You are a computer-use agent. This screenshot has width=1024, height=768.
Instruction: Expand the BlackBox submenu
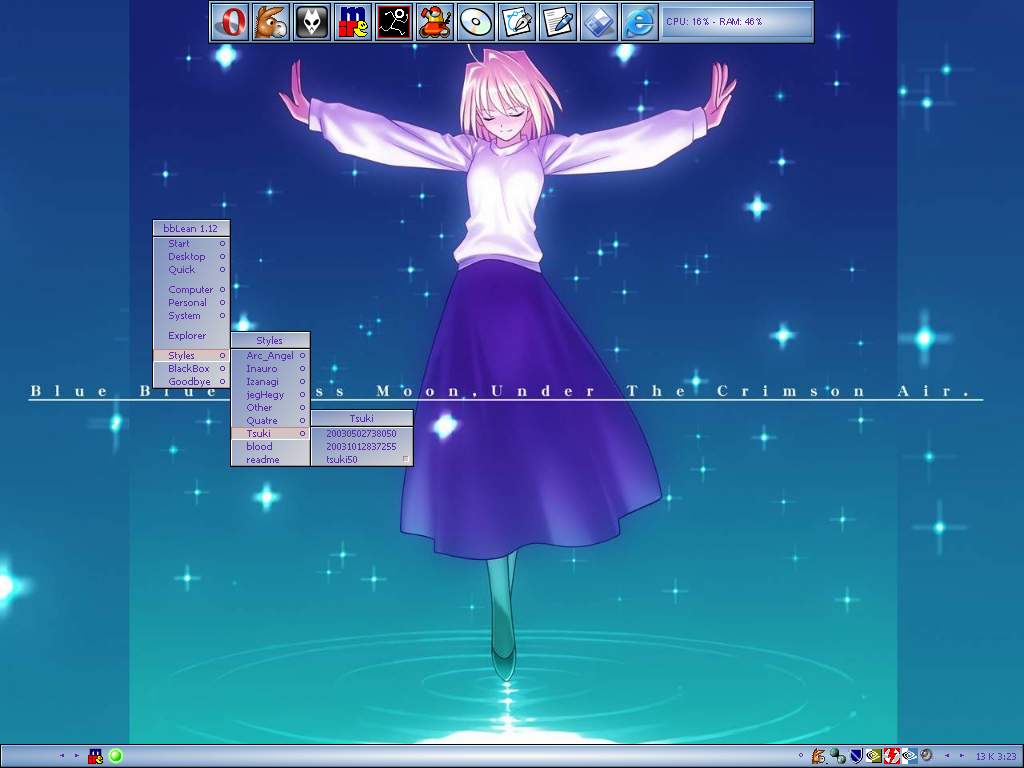pos(191,368)
